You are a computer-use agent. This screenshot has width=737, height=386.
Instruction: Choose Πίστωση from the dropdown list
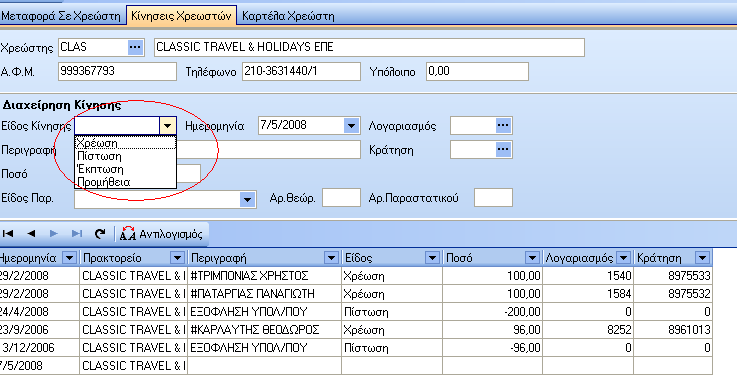(x=125, y=156)
